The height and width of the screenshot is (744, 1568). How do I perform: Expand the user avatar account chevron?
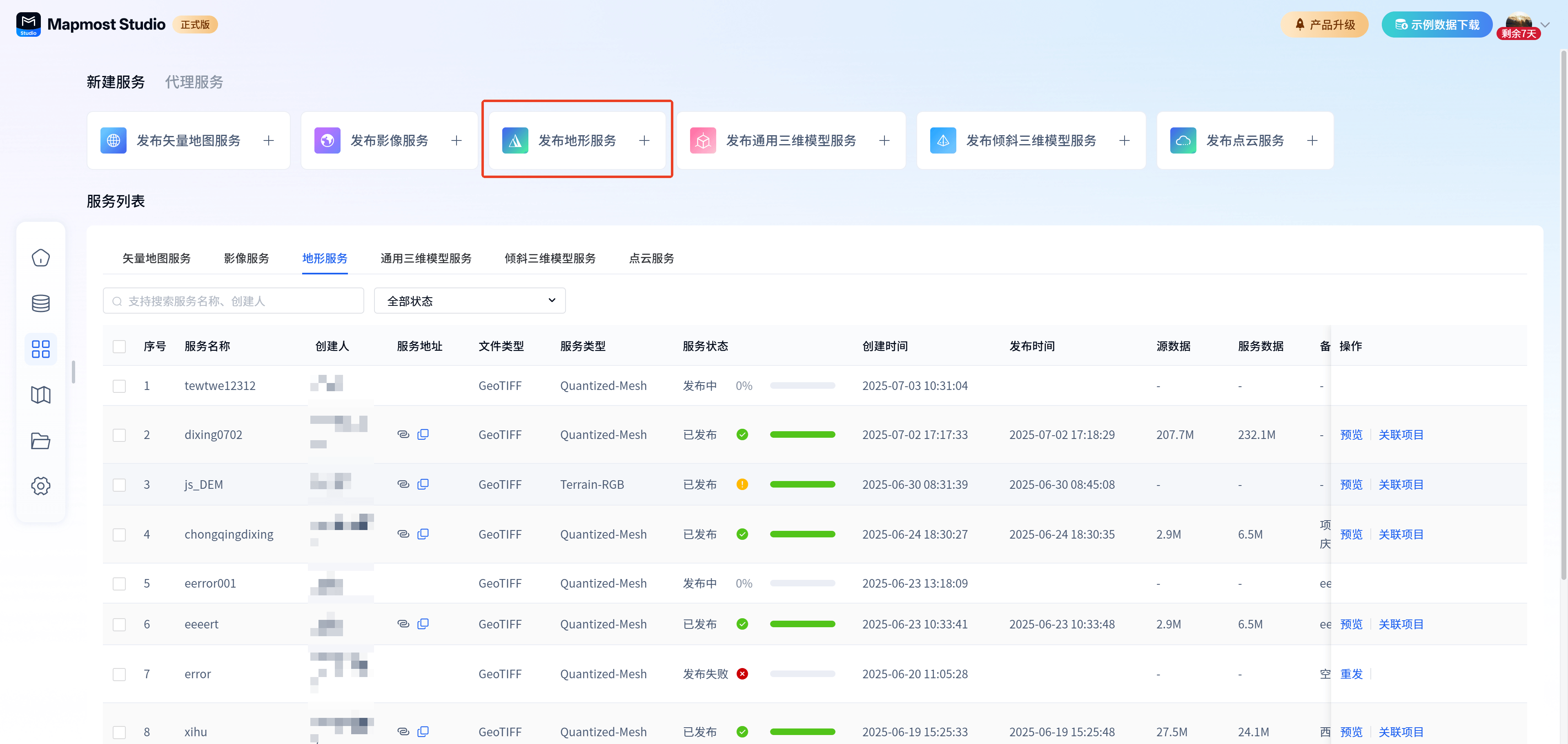tap(1545, 25)
